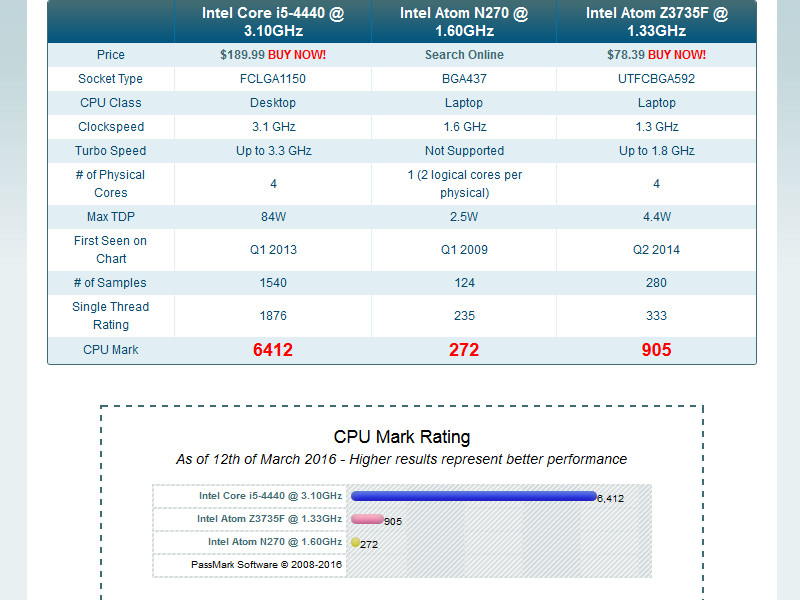
Task: Click the Turbo Speed row label
Action: tap(111, 151)
